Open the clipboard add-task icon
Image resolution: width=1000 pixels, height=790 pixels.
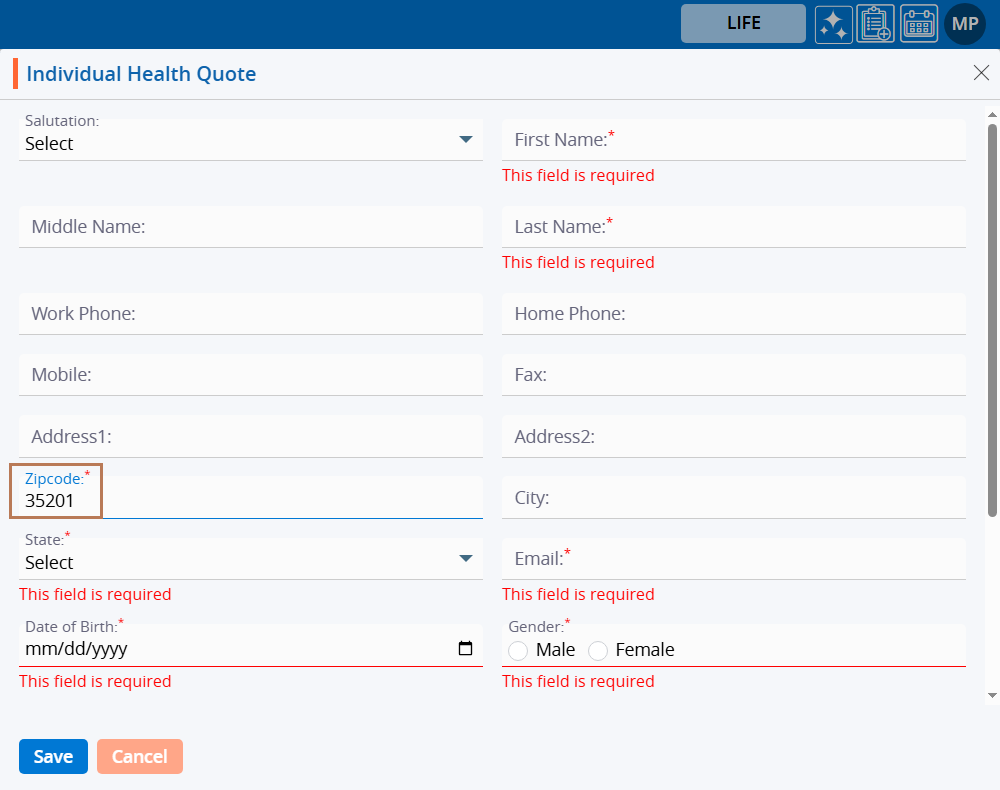pos(876,24)
